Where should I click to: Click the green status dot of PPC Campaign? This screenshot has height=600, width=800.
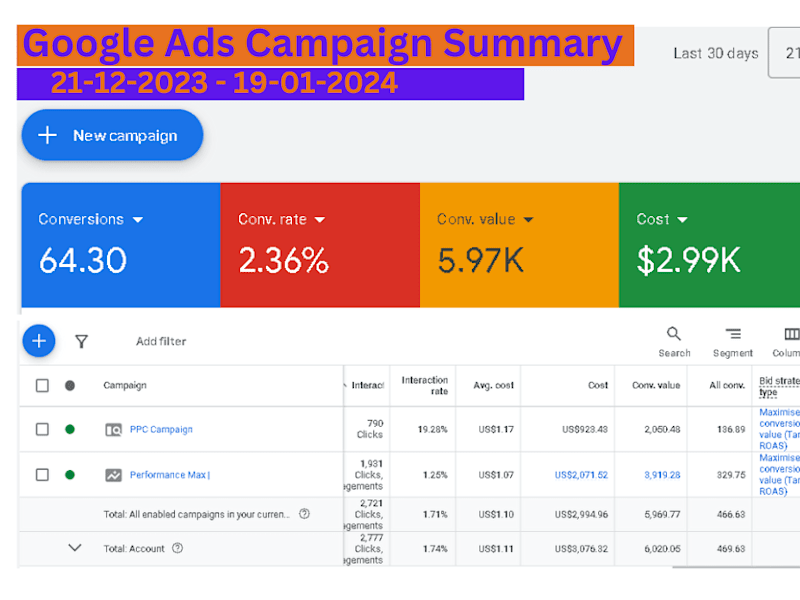click(x=70, y=429)
